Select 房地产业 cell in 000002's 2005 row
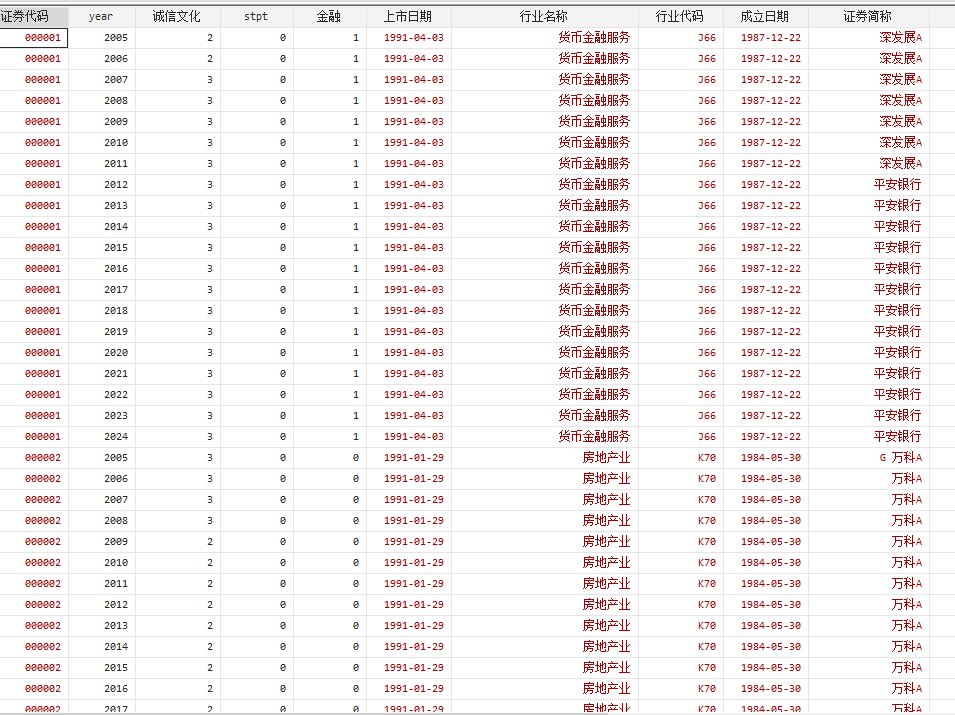 [x=606, y=457]
